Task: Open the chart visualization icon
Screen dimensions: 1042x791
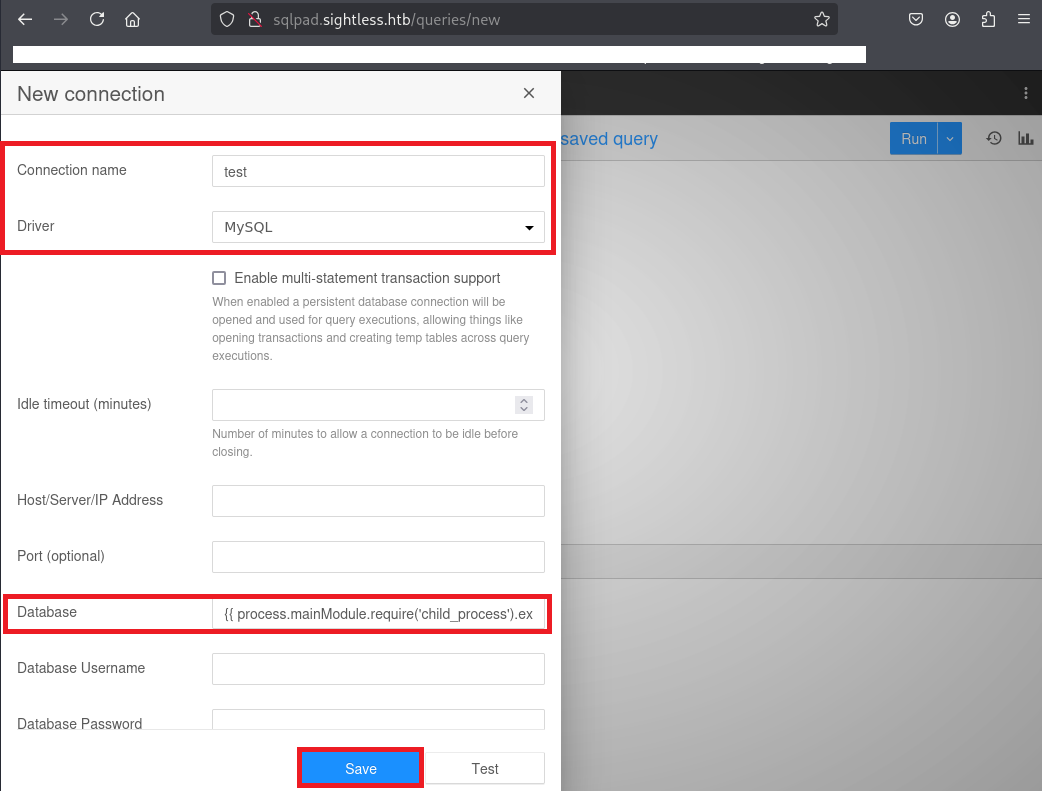Action: pyautogui.click(x=1025, y=139)
